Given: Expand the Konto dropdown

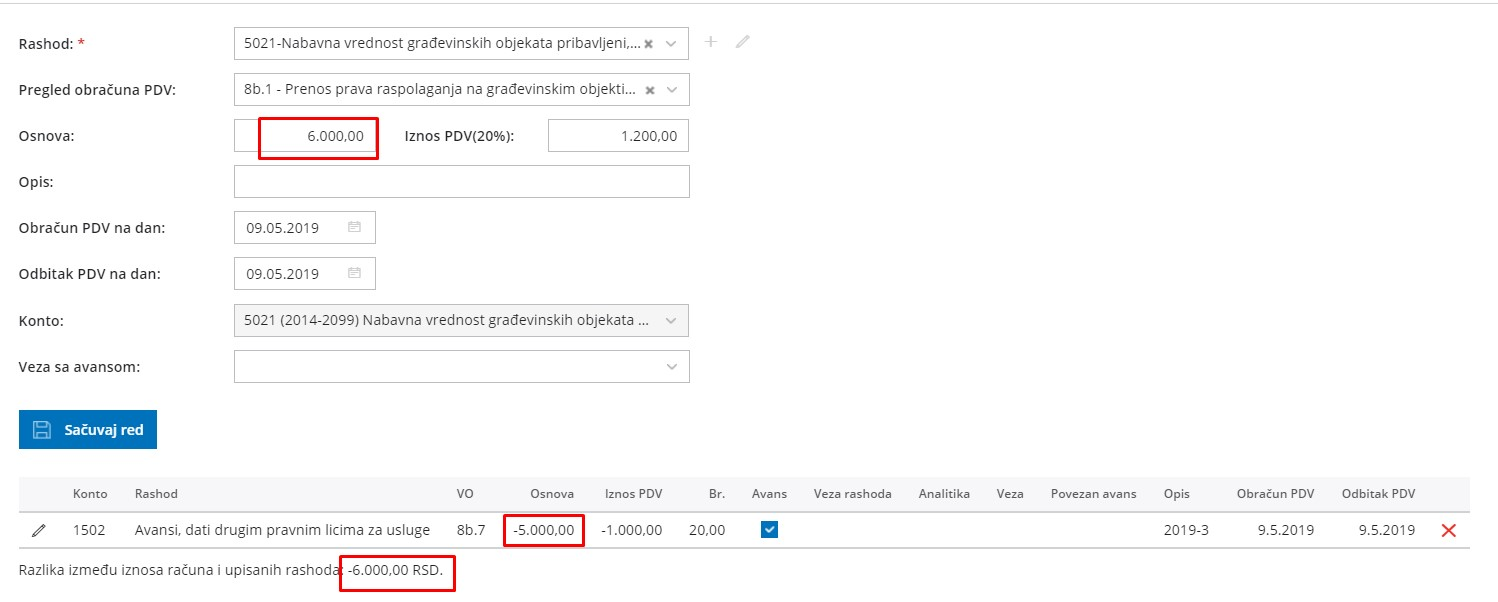Looking at the screenshot, I should pyautogui.click(x=461, y=320).
